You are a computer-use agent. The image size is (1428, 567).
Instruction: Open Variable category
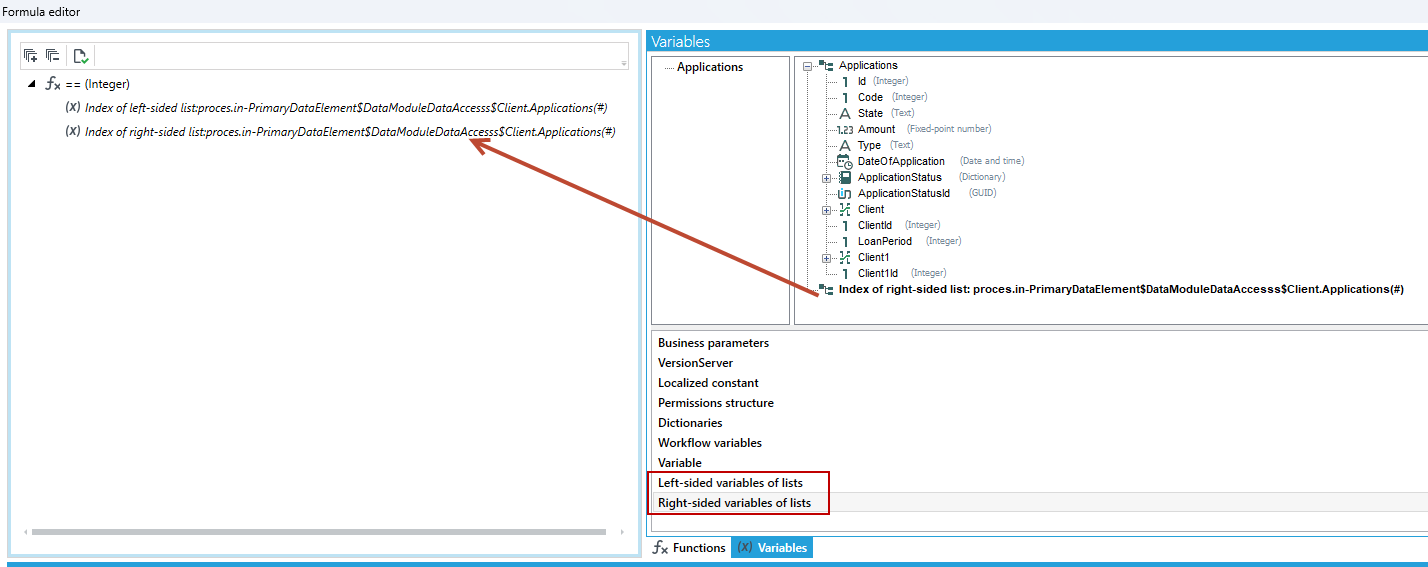680,463
